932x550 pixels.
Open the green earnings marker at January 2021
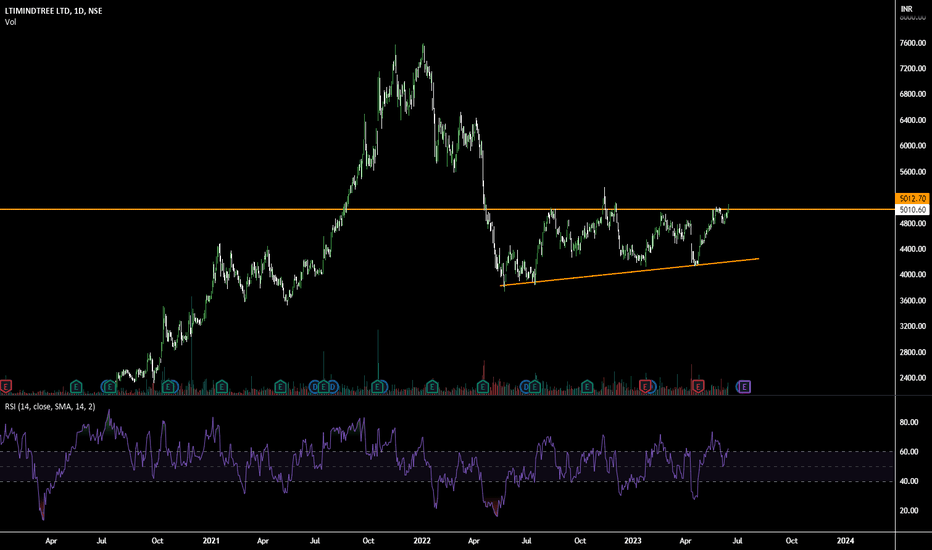[222, 387]
